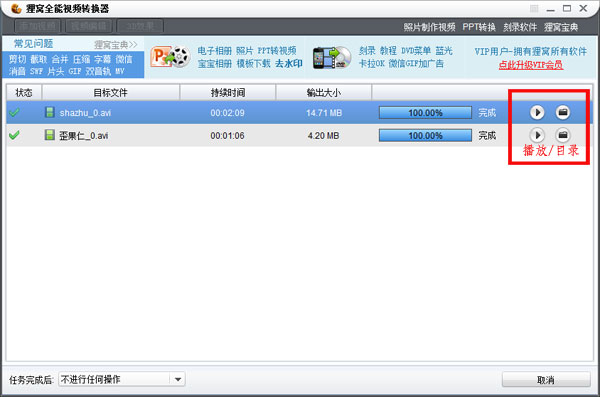Viewport: 600px width, 397px height.
Task: Click the 100.00% progress bar of shazhu_0.avi
Action: click(425, 113)
